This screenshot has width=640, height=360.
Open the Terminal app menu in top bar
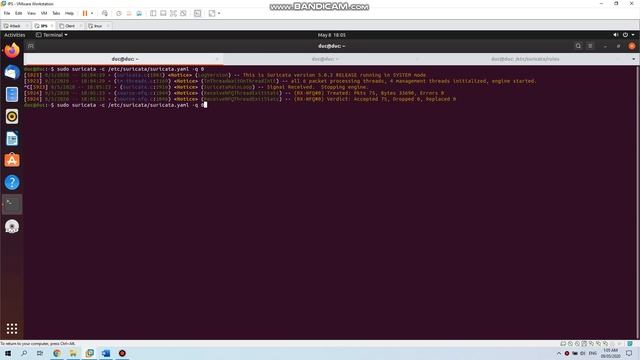click(x=51, y=35)
